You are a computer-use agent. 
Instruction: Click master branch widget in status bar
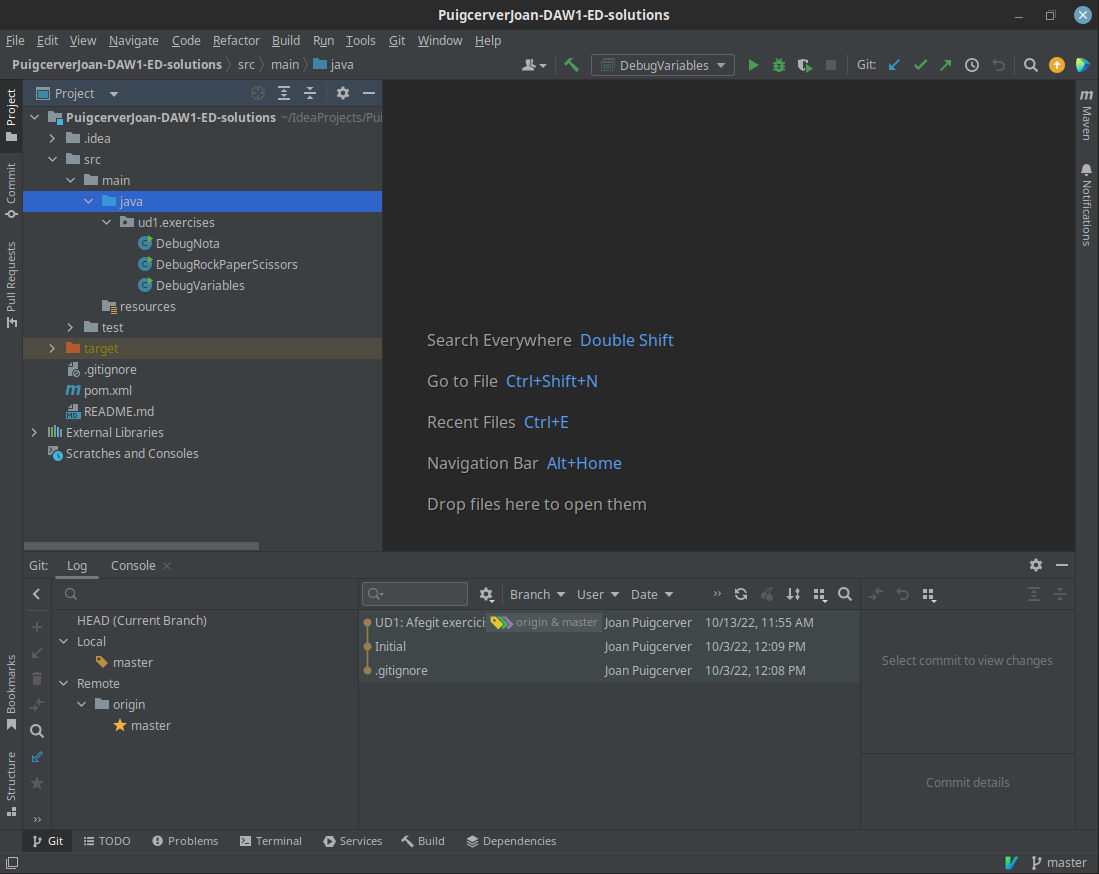point(1059,863)
